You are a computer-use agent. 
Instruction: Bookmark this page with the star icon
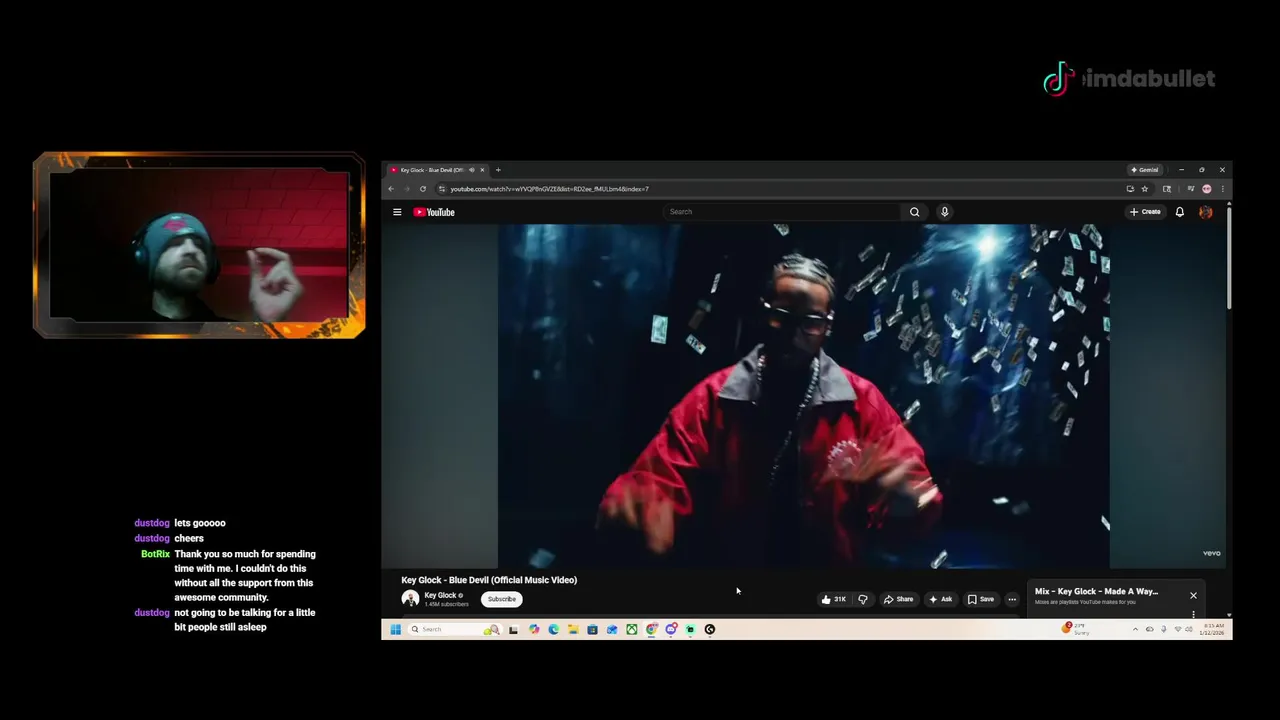[x=1145, y=189]
